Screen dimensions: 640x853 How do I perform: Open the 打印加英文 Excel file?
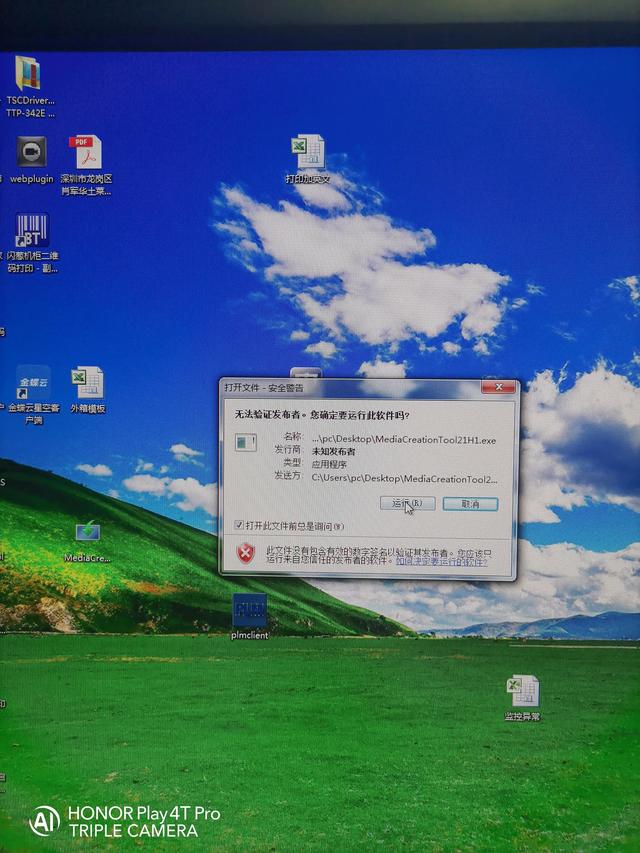pos(308,152)
